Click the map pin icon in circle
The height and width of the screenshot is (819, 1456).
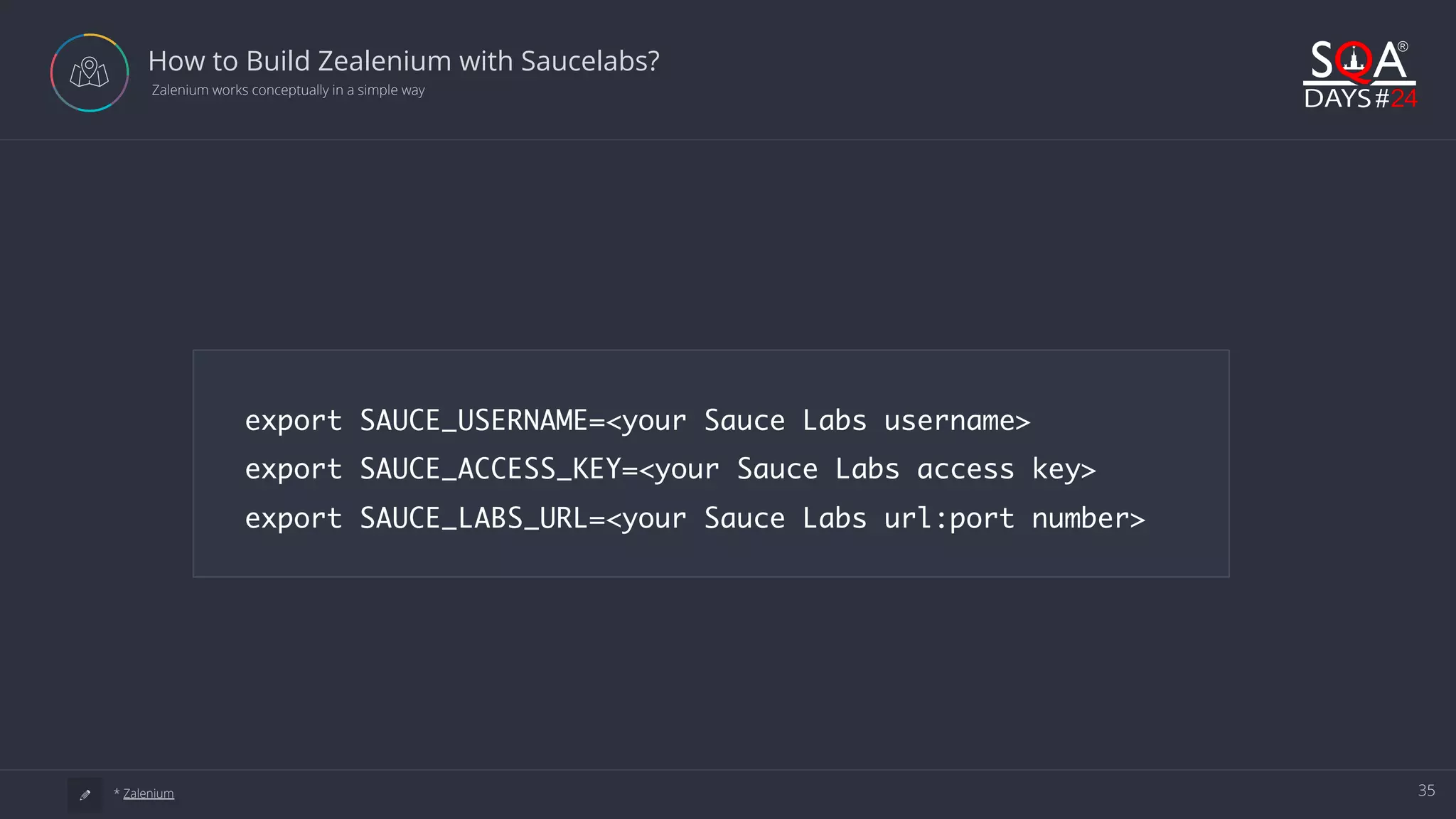point(90,73)
